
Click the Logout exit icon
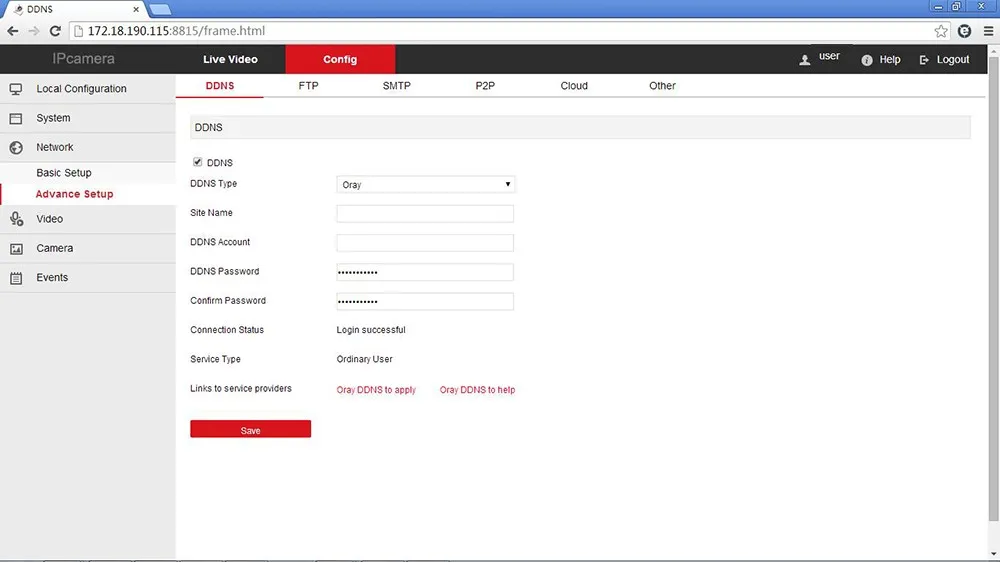point(924,60)
